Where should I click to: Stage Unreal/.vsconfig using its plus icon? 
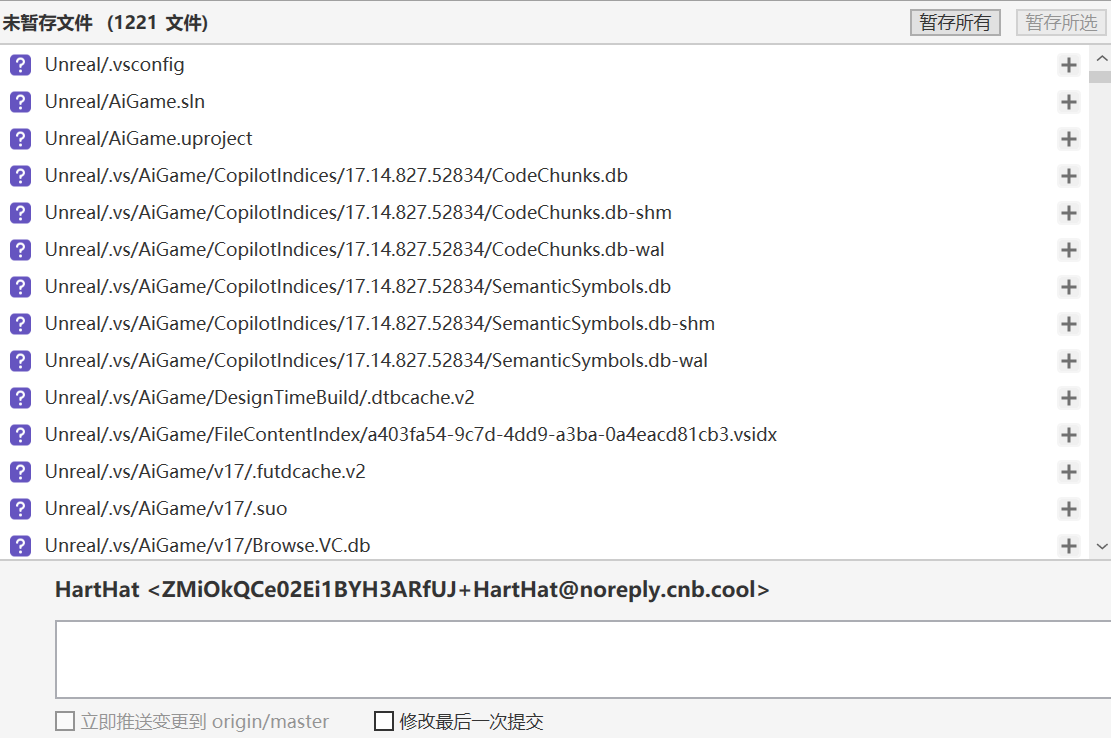[1068, 65]
